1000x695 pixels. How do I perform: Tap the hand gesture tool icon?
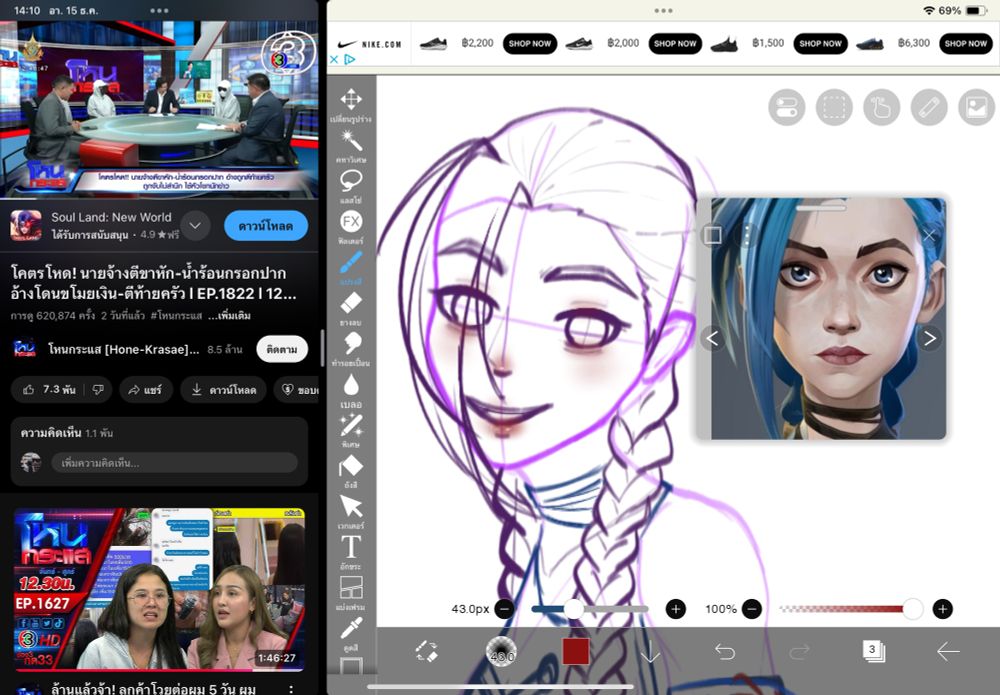(x=881, y=107)
